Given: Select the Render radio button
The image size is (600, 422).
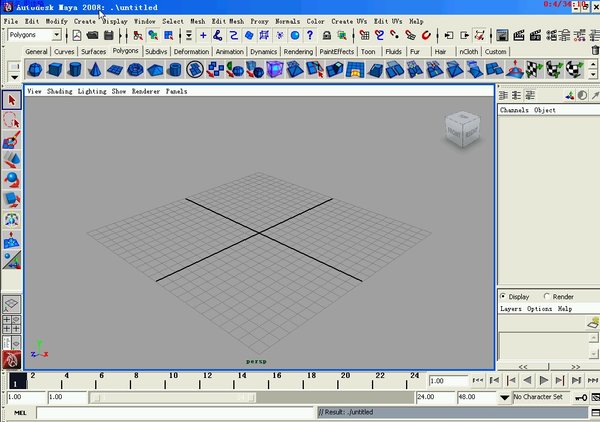Looking at the screenshot, I should coord(546,296).
